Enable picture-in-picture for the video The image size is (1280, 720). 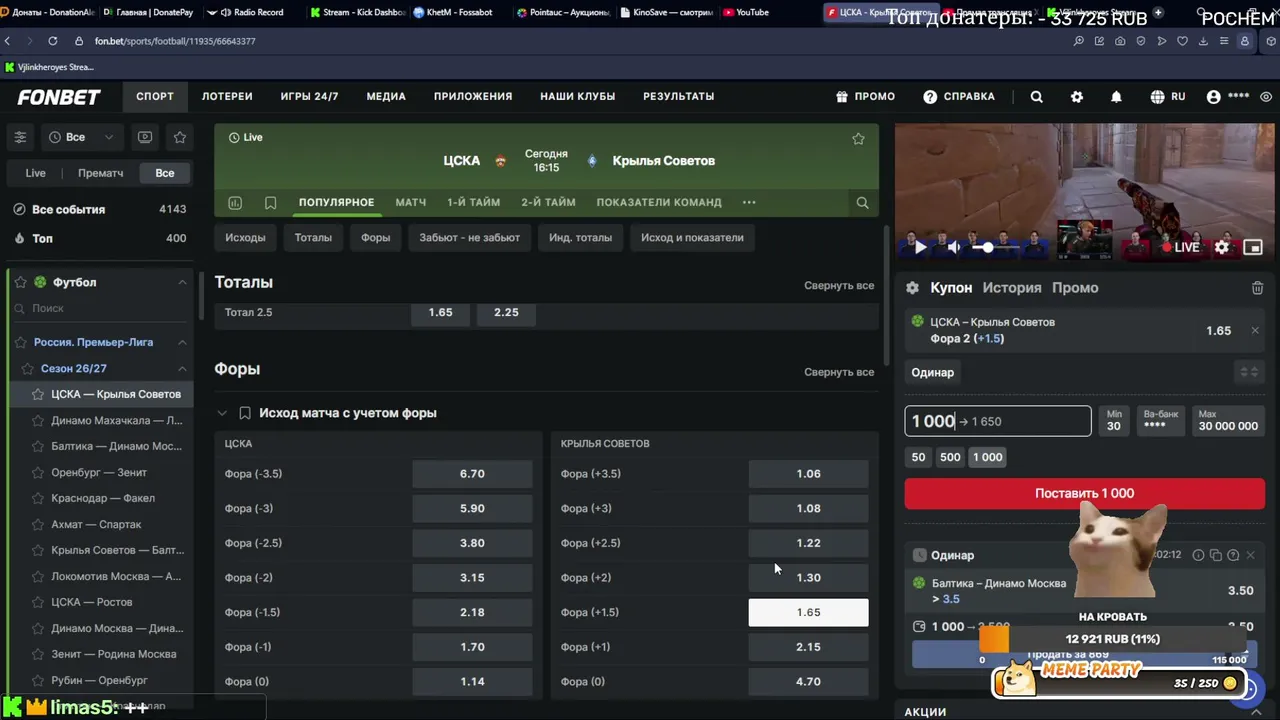coord(1254,247)
